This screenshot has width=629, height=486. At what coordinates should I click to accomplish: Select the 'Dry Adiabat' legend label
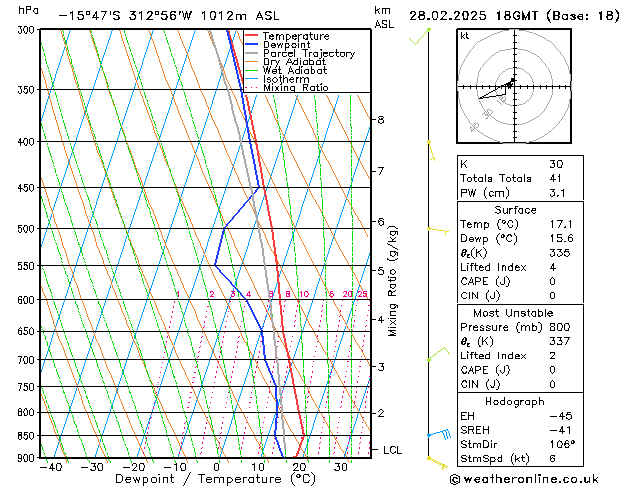pyautogui.click(x=294, y=62)
